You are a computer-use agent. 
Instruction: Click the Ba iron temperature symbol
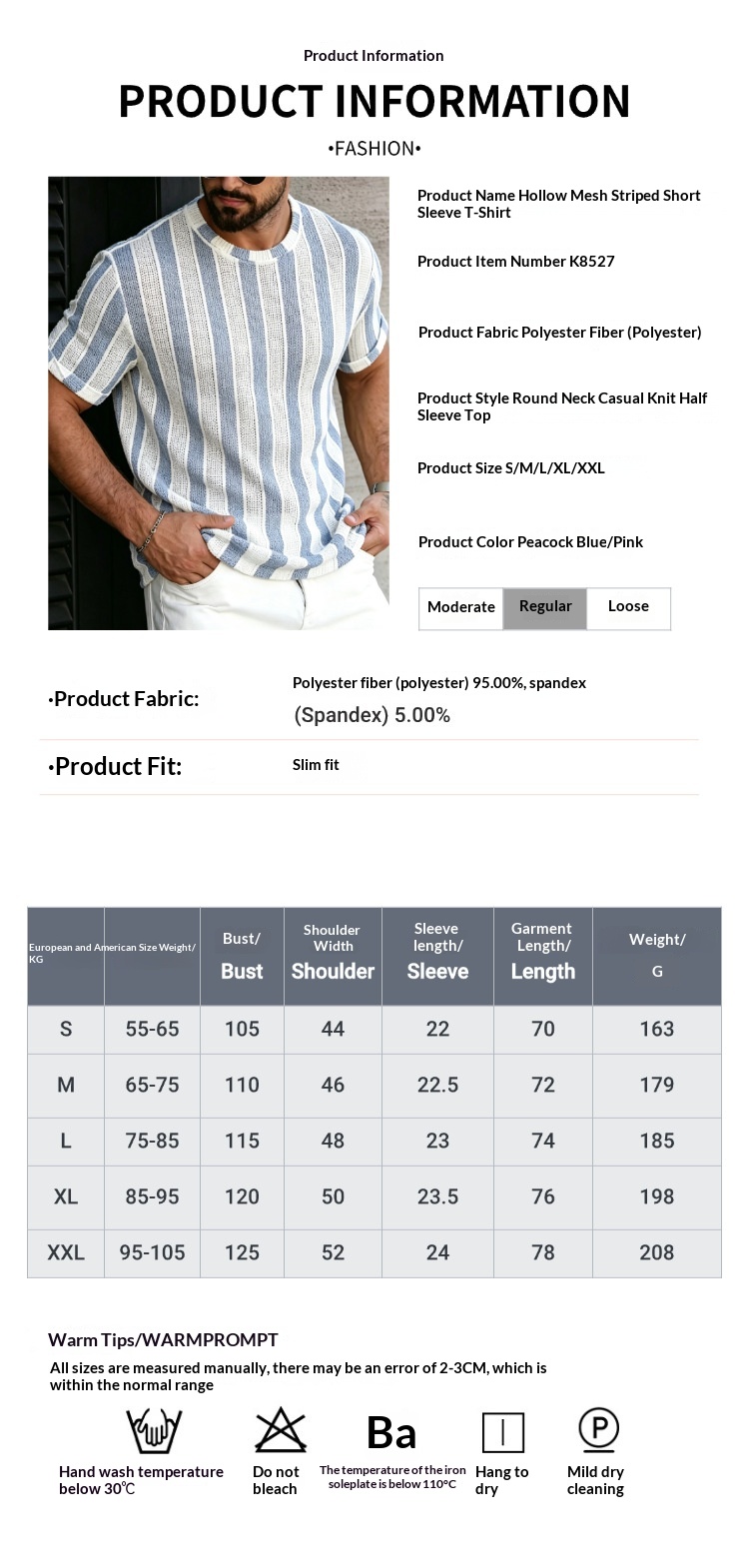tap(391, 1433)
